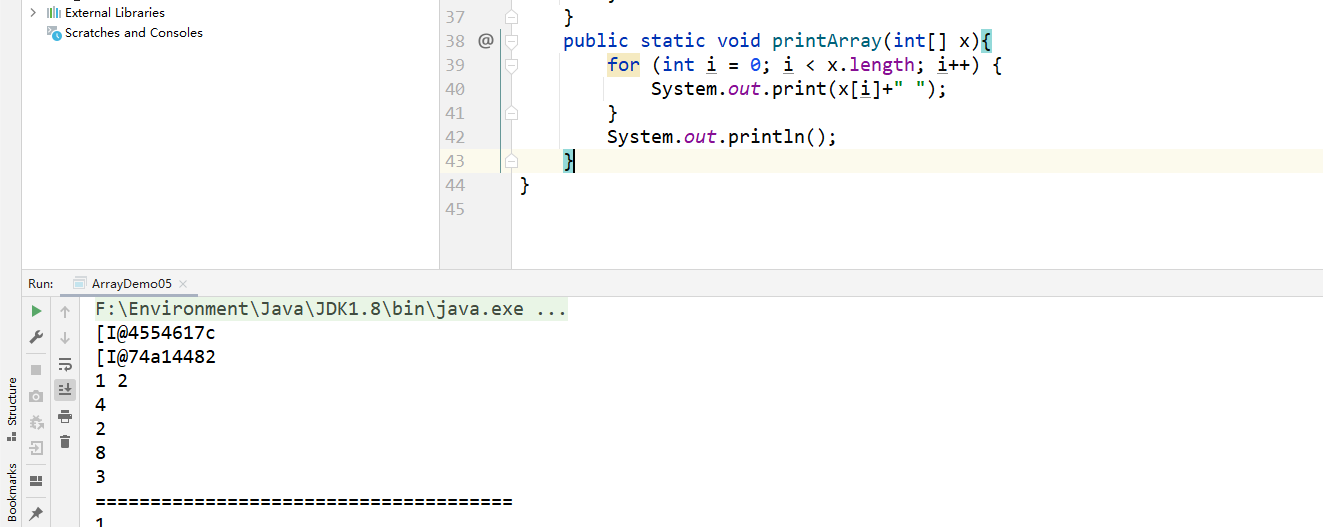The height and width of the screenshot is (527, 1323).
Task: Click line number 42 in gutter
Action: coord(454,137)
